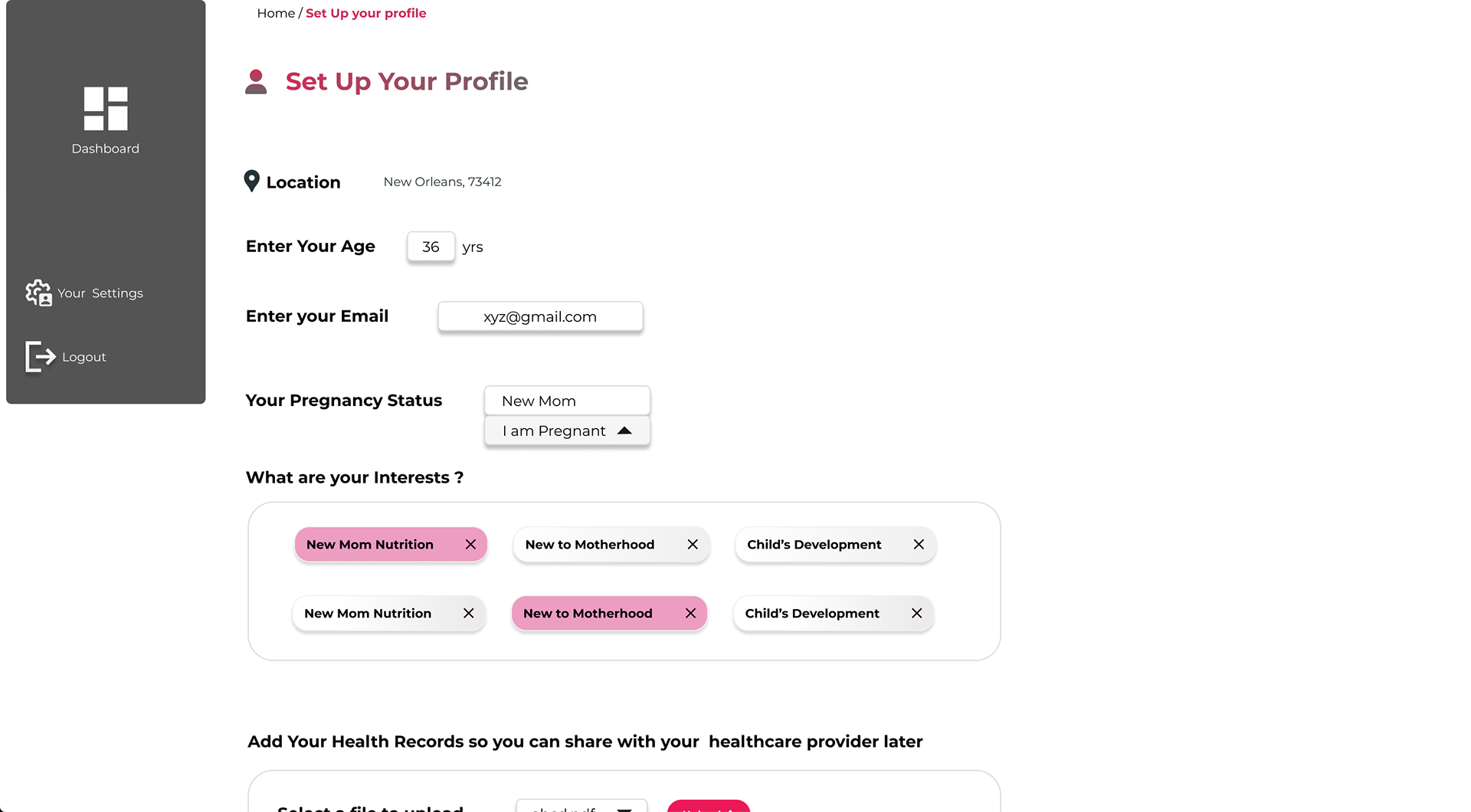This screenshot has width=1471, height=812.
Task: Click the location pin icon
Action: [251, 181]
